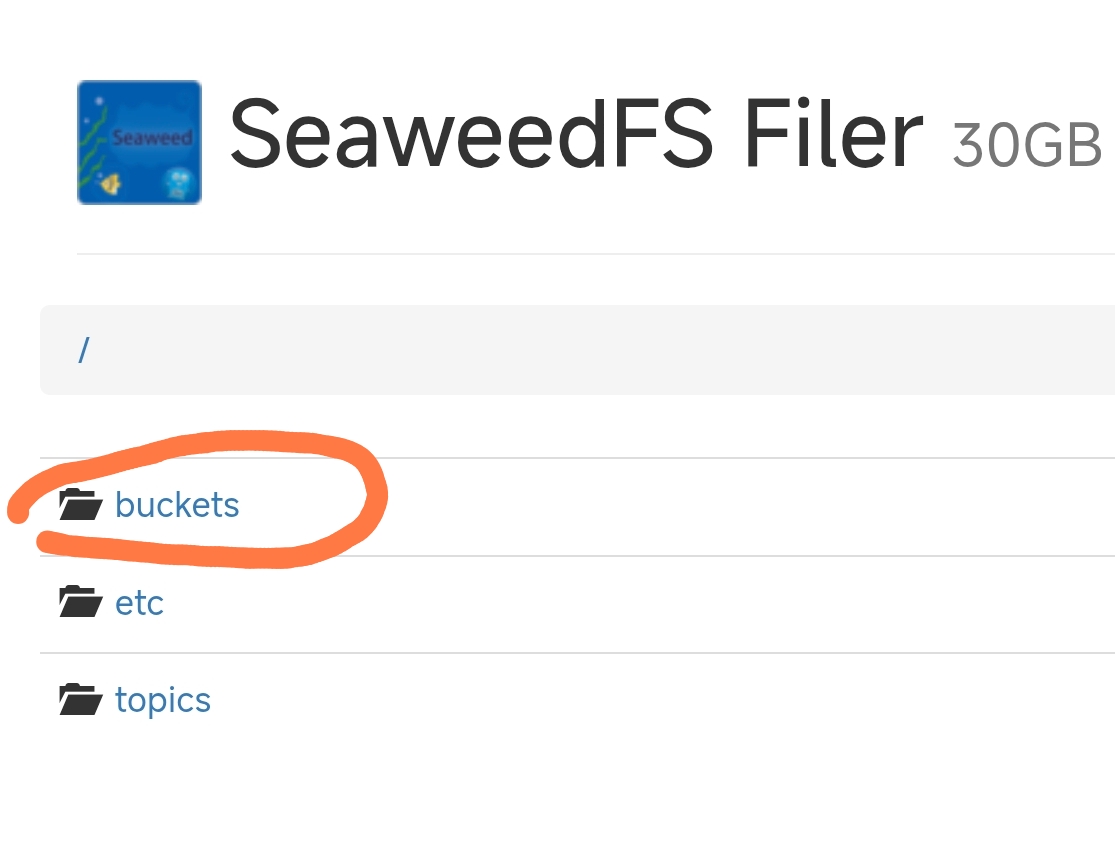Open the etc directory link
Screen dimensions: 1115x845
(139, 603)
